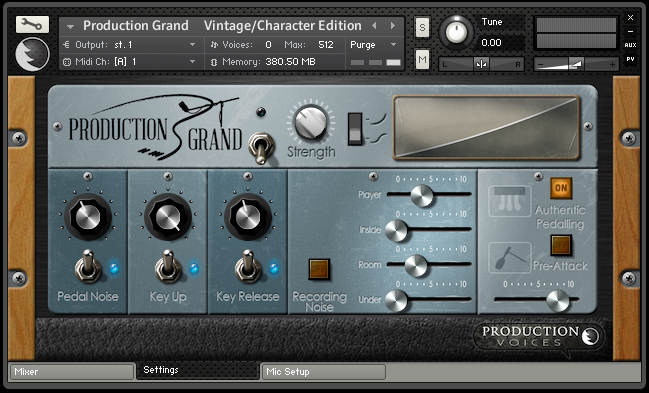Open the wrench instrument edit icon
Viewport: 649px width, 393px height.
pyautogui.click(x=32, y=25)
